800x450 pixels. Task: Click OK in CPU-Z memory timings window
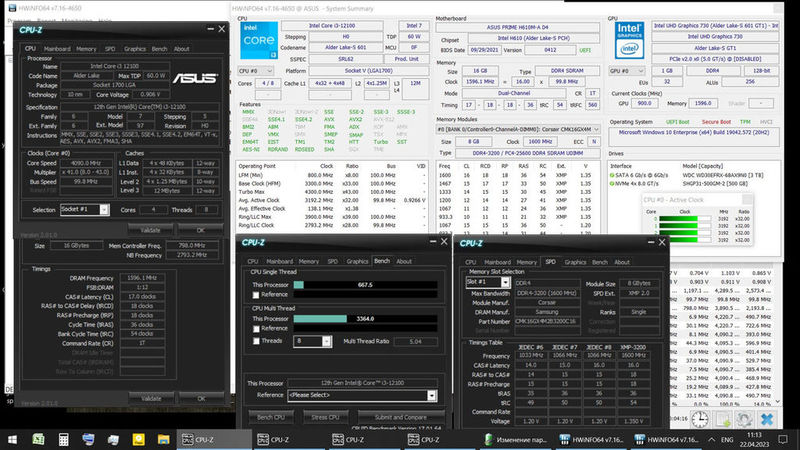point(202,398)
